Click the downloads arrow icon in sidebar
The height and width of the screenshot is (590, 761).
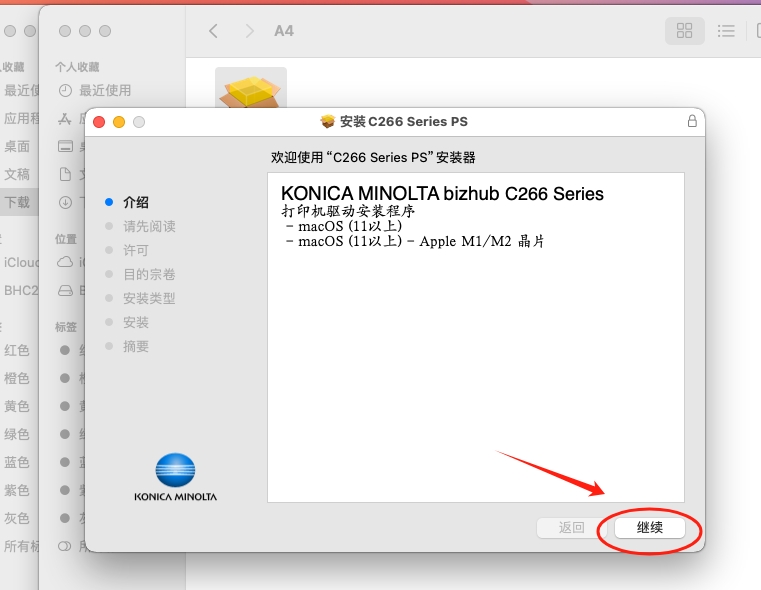pyautogui.click(x=65, y=202)
